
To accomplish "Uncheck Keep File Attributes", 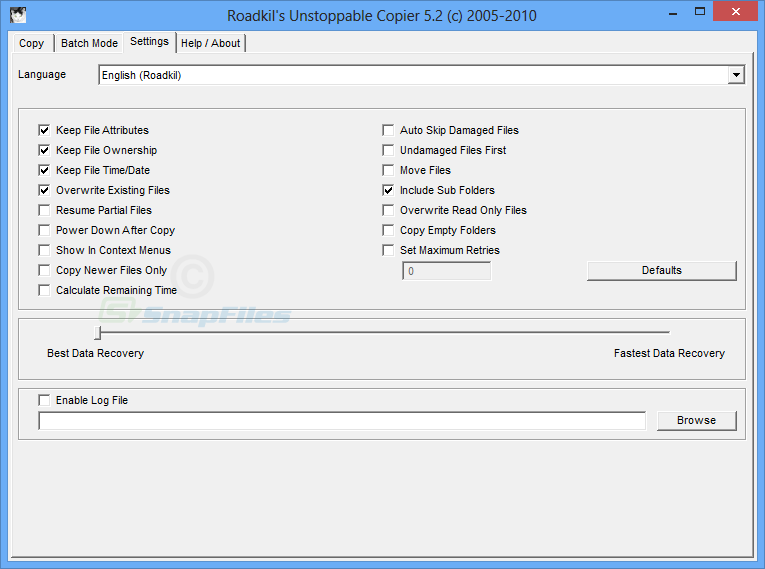I will tap(44, 130).
